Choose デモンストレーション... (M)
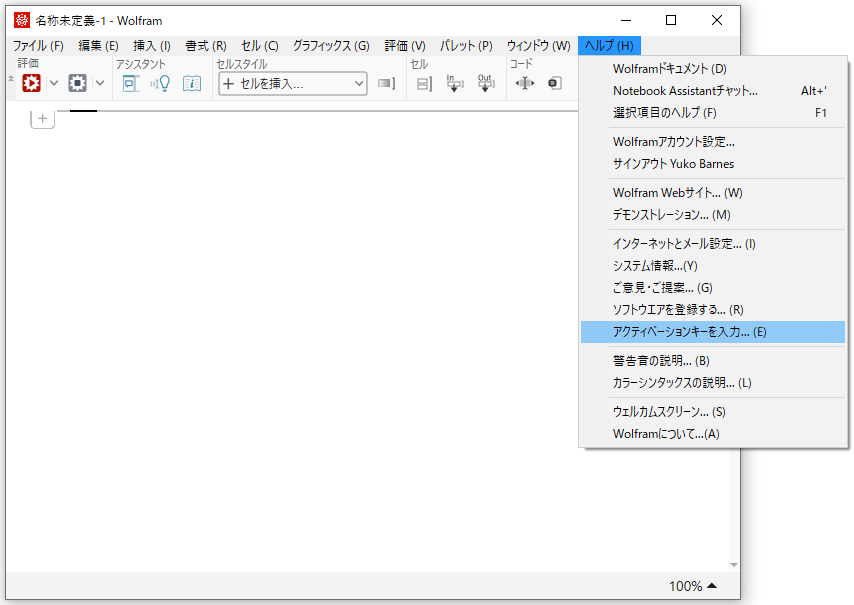The image size is (854, 605). [713, 215]
